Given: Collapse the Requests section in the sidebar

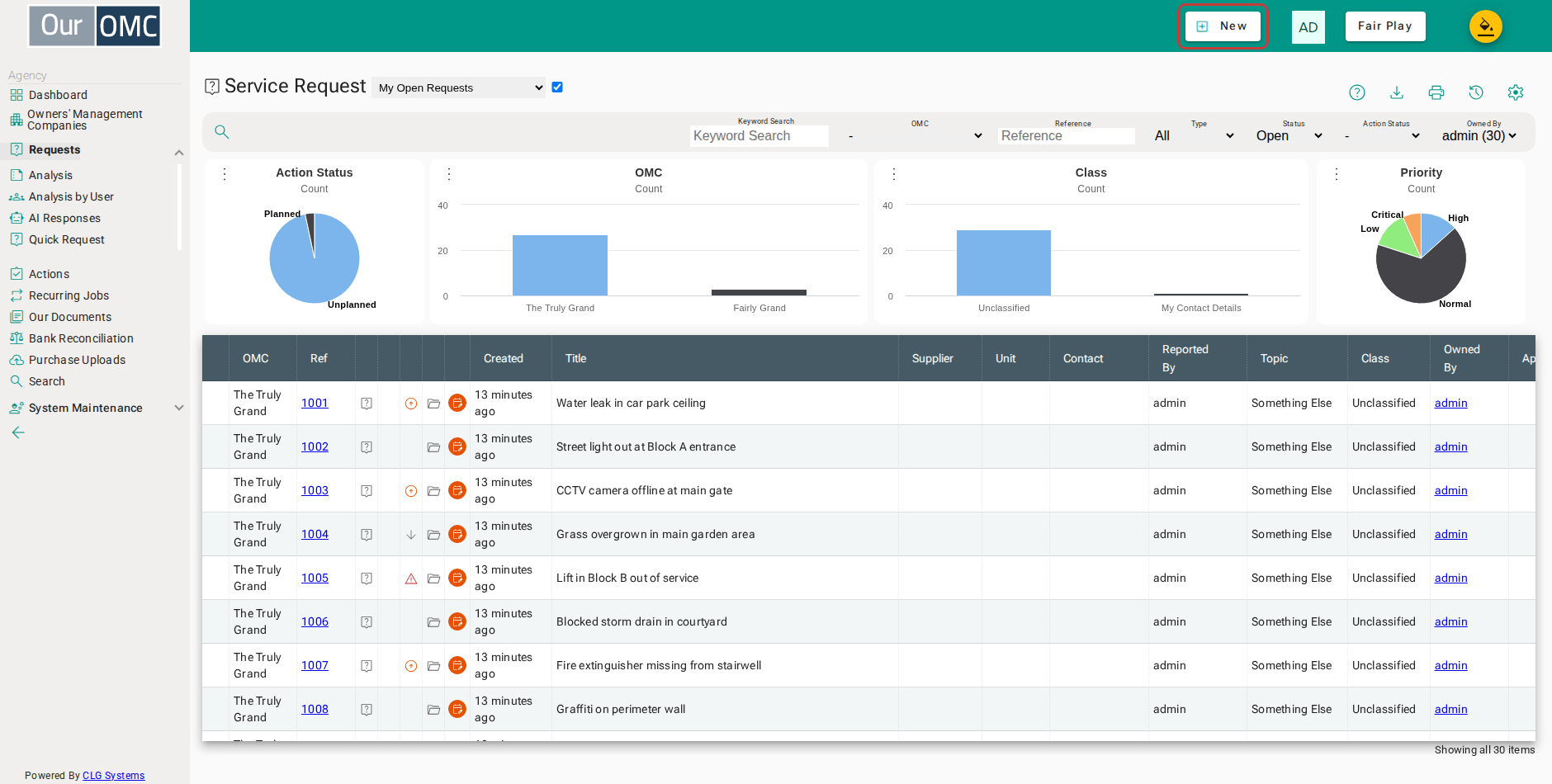Looking at the screenshot, I should [x=179, y=153].
